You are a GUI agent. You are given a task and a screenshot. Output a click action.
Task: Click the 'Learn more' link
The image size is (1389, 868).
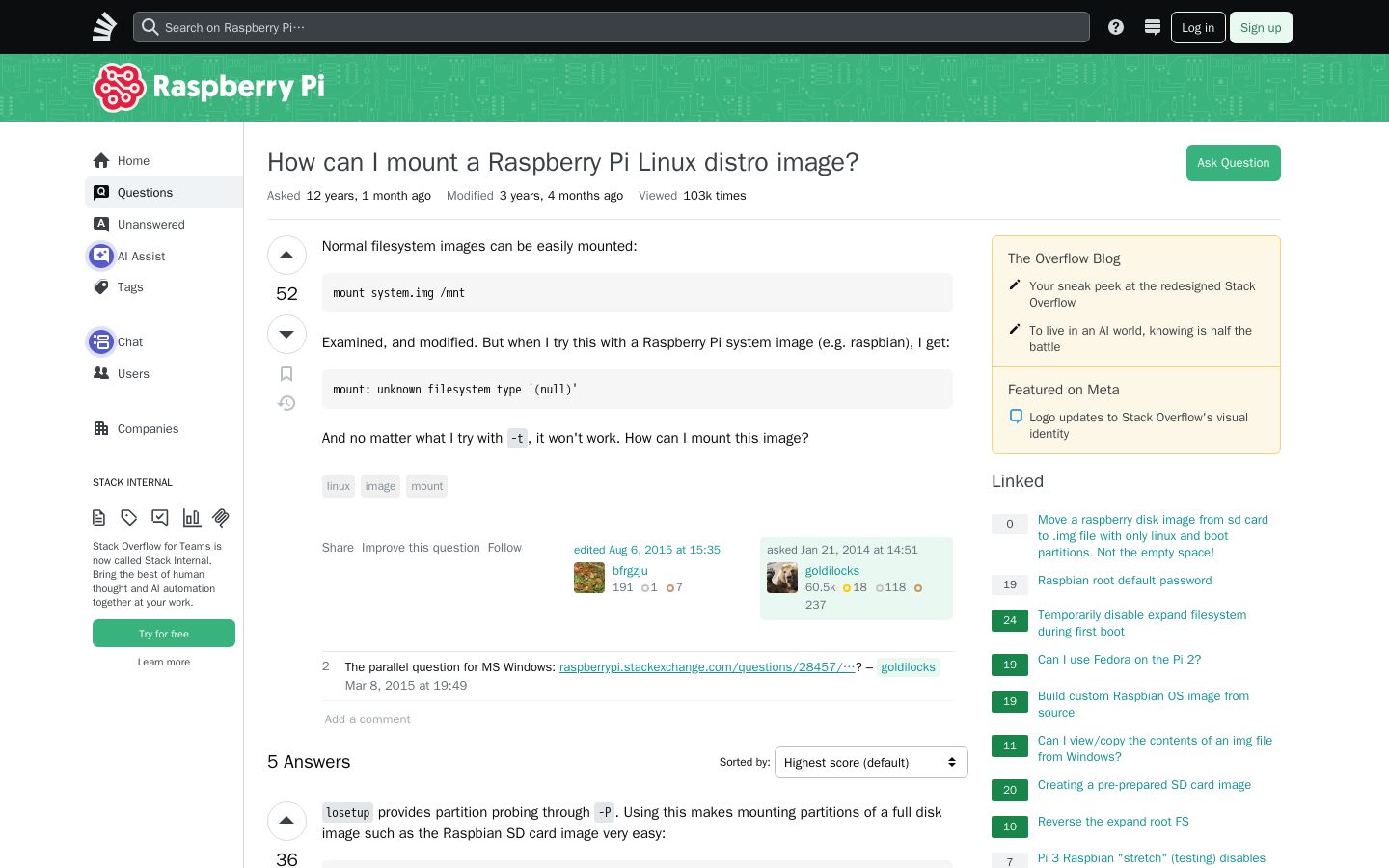point(164,662)
